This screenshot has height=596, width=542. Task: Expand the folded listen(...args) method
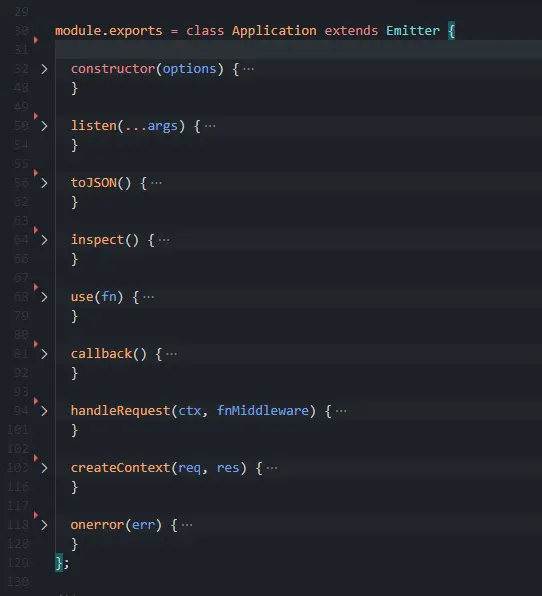[x=44, y=126]
